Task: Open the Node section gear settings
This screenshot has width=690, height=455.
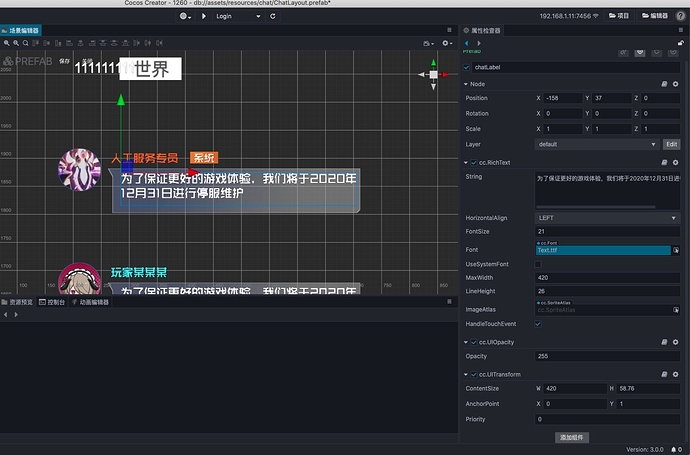Action: tap(676, 84)
